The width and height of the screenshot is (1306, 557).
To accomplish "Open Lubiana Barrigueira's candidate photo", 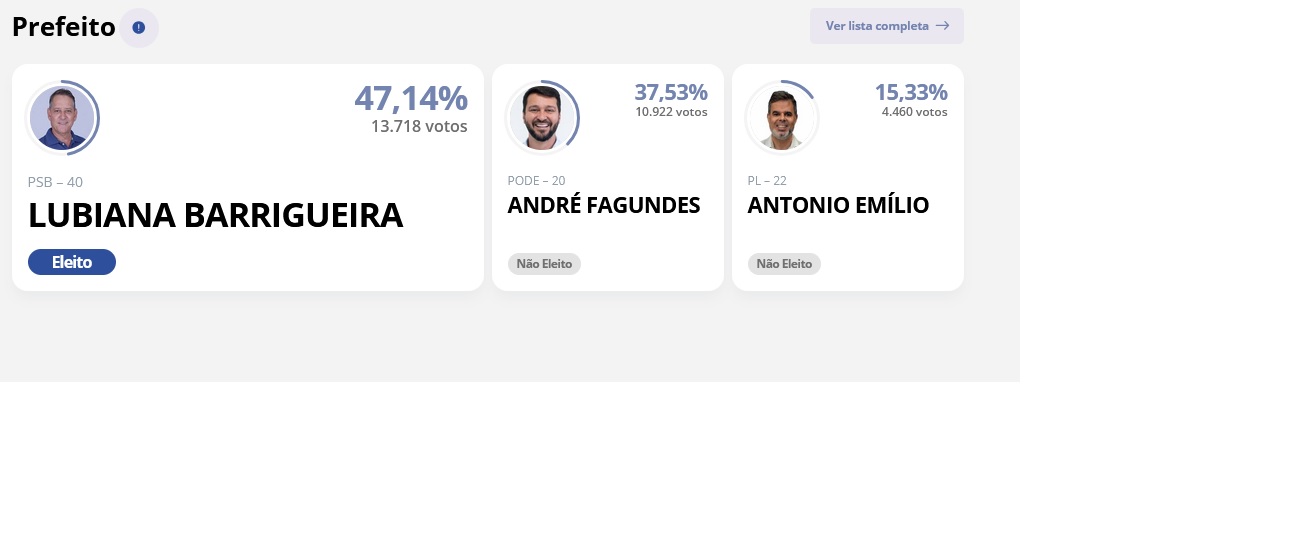I will click(x=62, y=118).
